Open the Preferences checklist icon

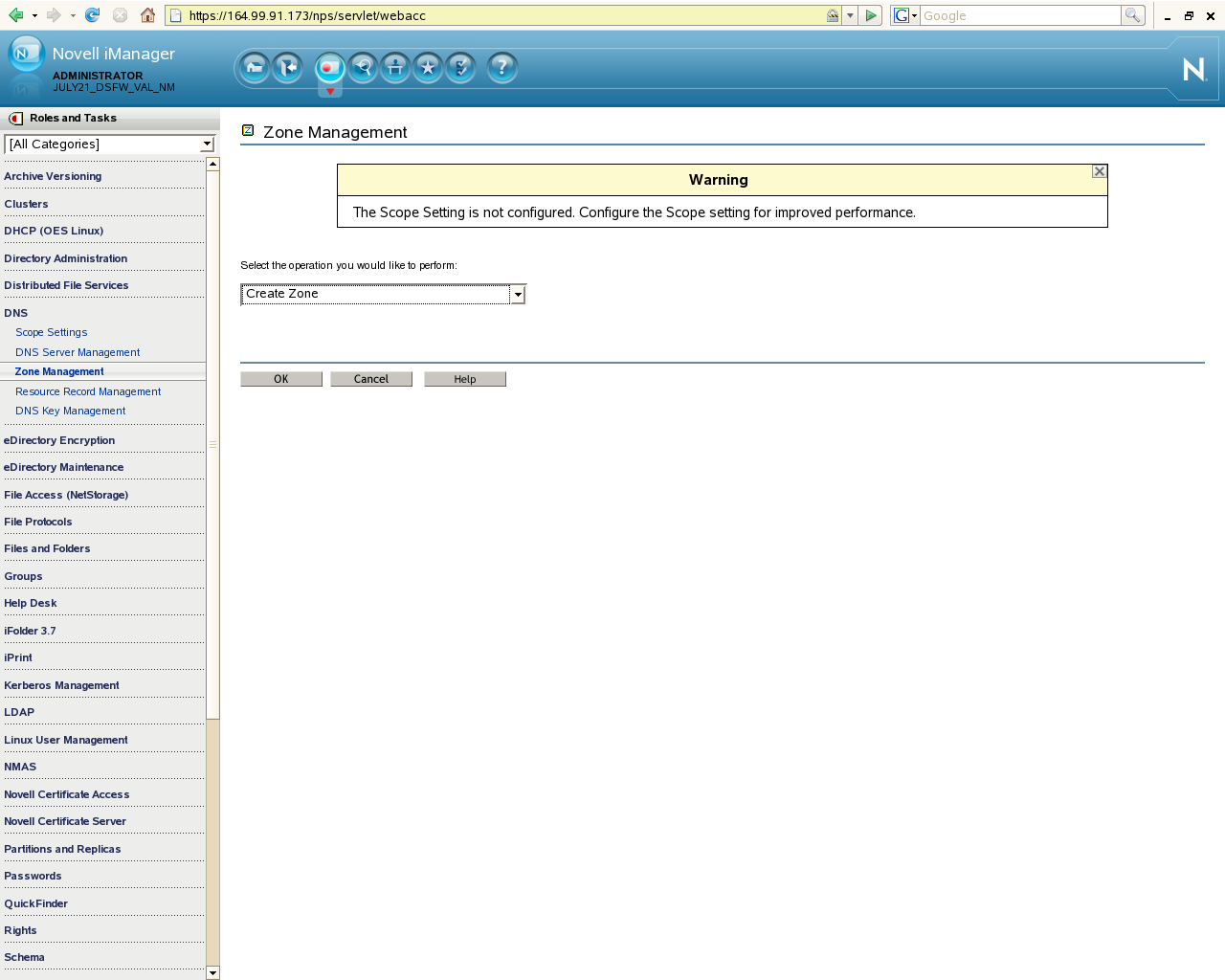click(x=460, y=67)
